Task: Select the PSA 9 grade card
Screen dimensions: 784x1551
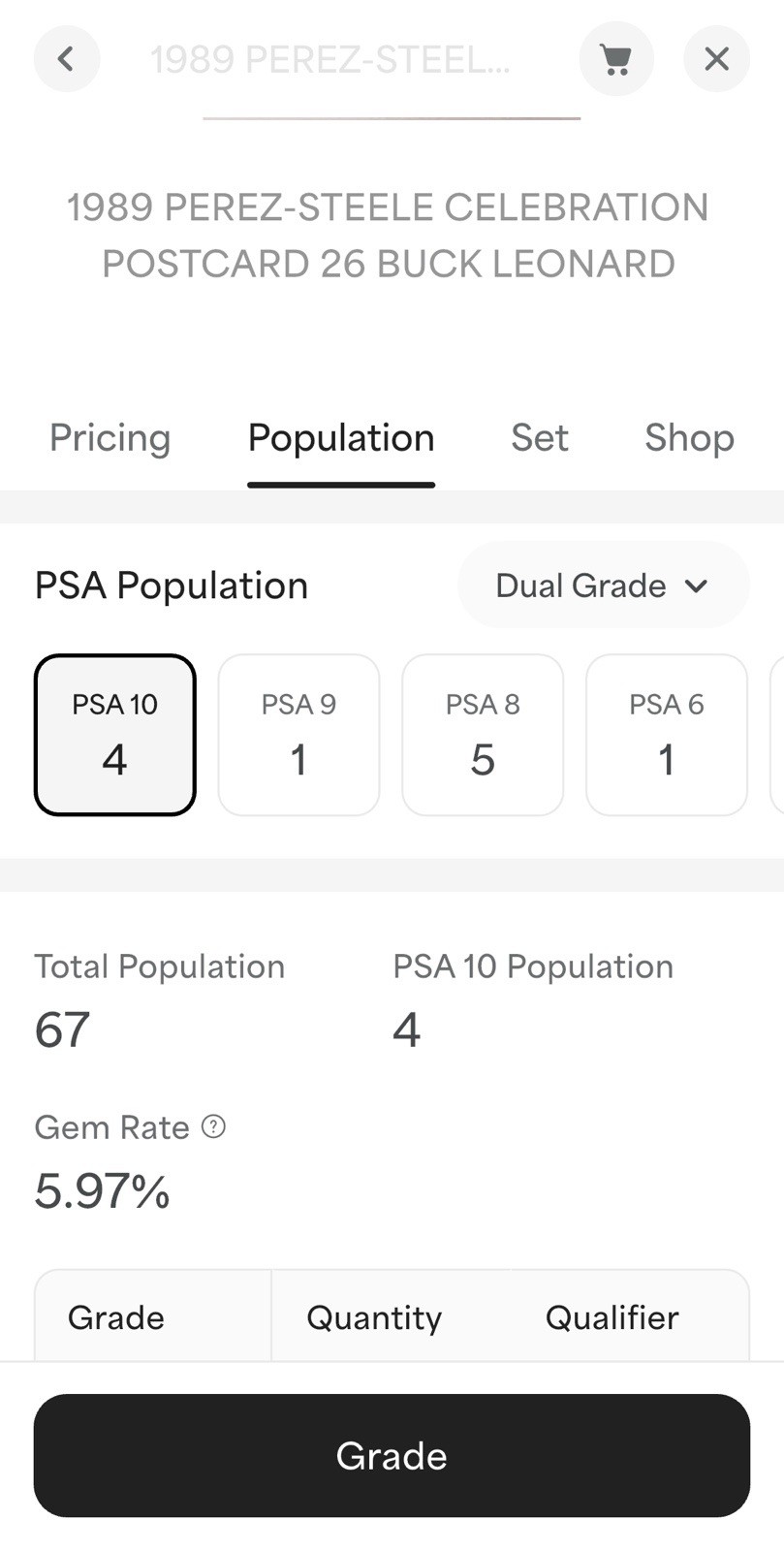Action: [x=298, y=735]
